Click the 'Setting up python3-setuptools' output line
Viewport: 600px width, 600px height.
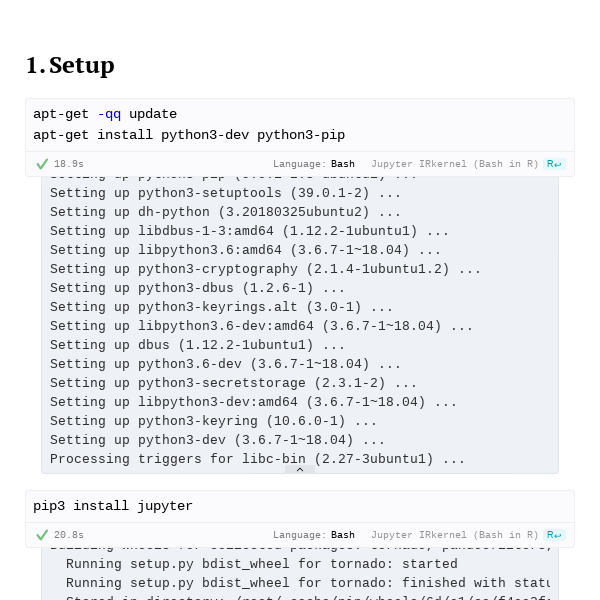(225, 193)
